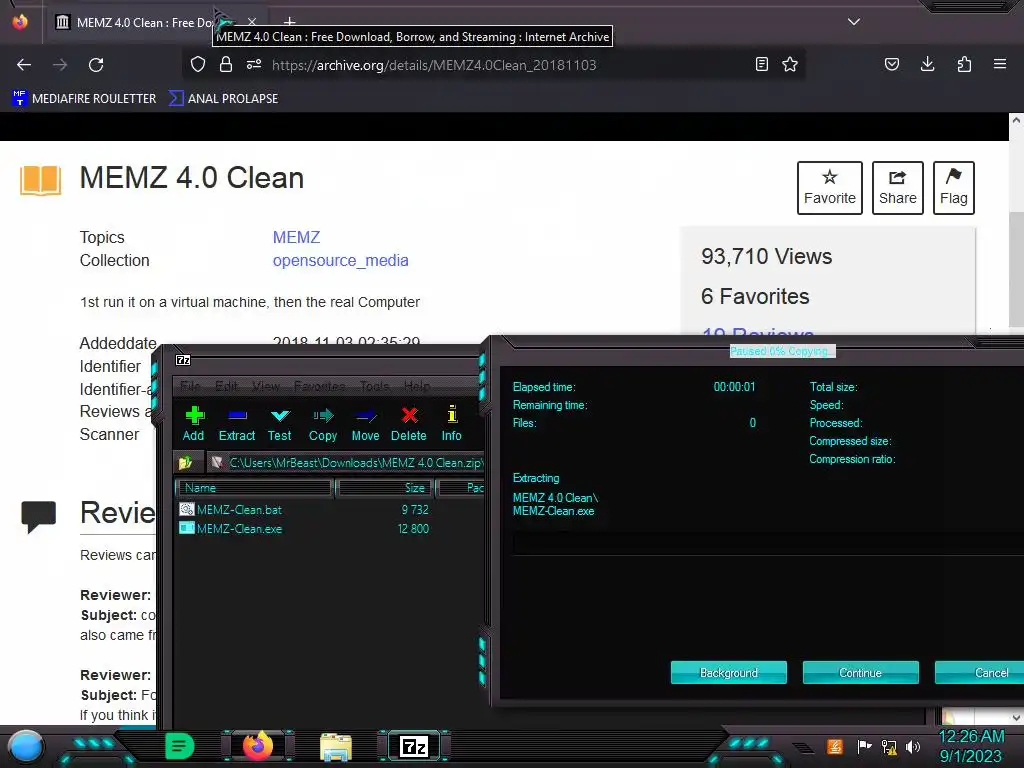
Task: Switch to 7-Zip from the taskbar
Action: (414, 746)
